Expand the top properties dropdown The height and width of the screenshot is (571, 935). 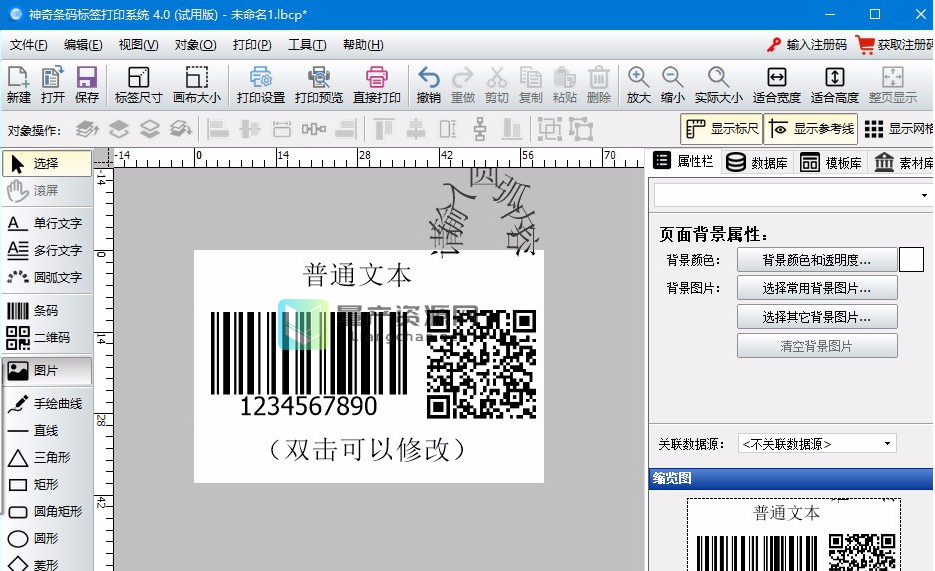pyautogui.click(x=924, y=195)
